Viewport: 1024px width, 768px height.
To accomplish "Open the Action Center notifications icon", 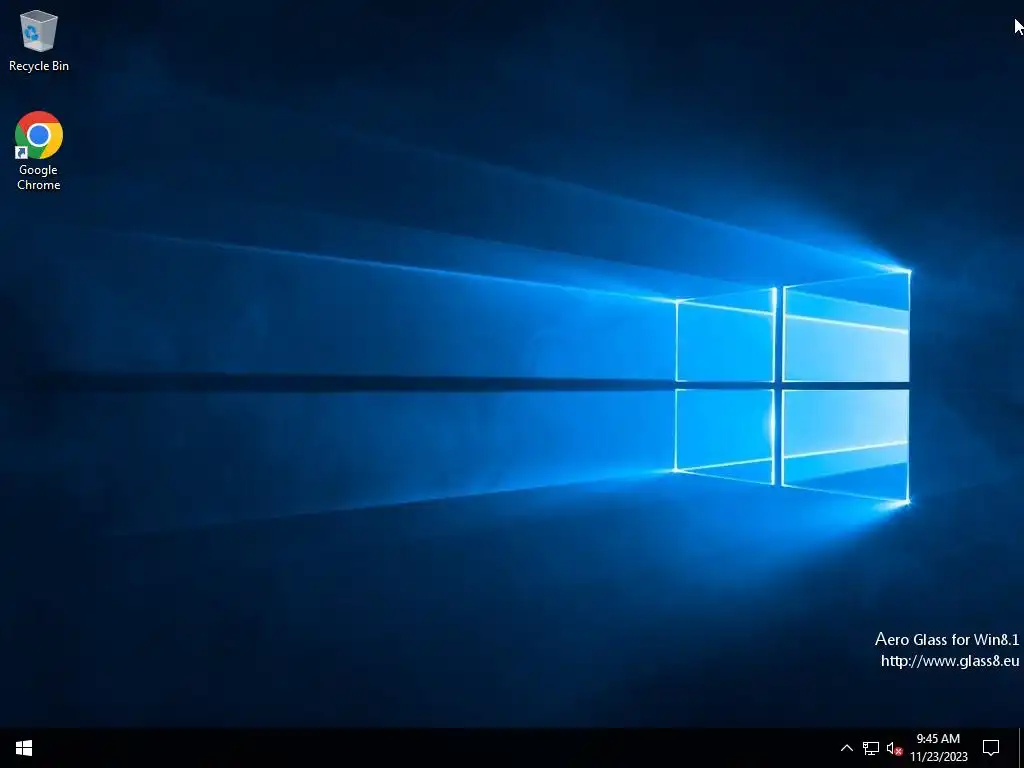I will point(991,748).
